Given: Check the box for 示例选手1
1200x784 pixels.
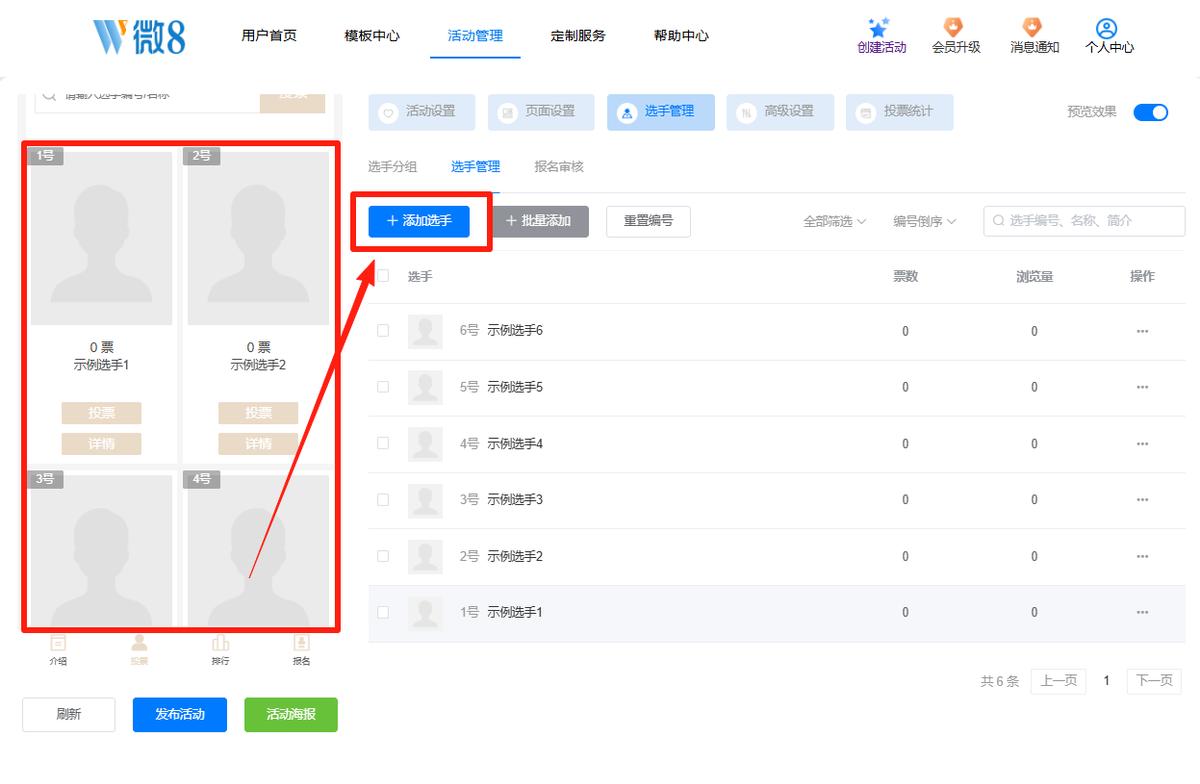Looking at the screenshot, I should coord(383,611).
